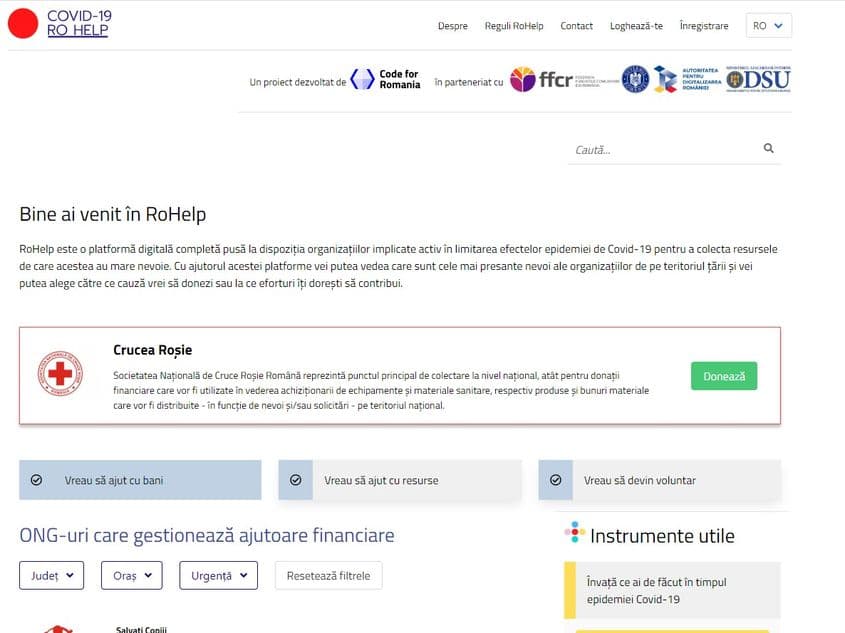Select the 'Vreau să ajut cu resurse' option
The width and height of the screenshot is (845, 633).
[x=399, y=480]
